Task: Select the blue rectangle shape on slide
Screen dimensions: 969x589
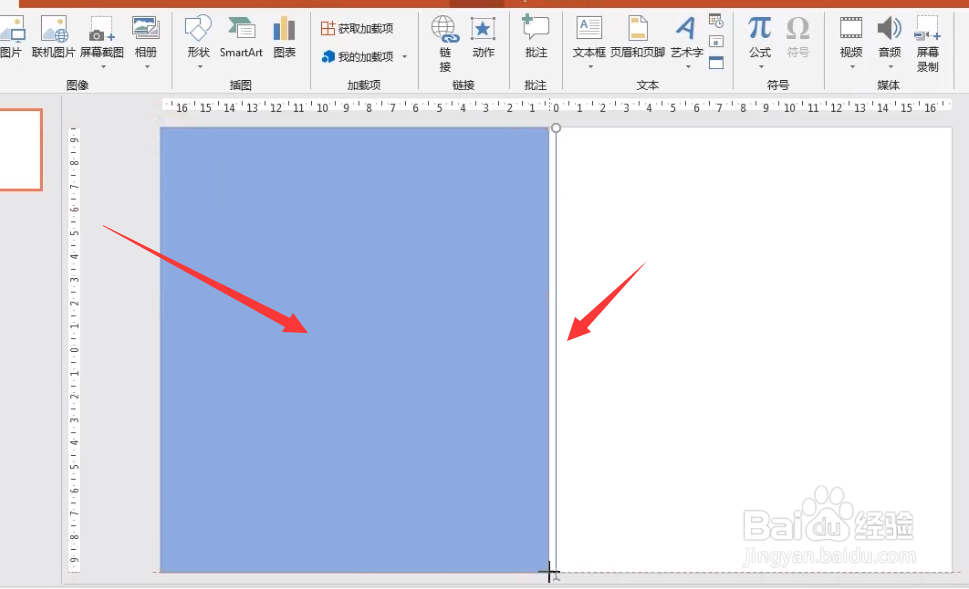Action: (x=354, y=350)
